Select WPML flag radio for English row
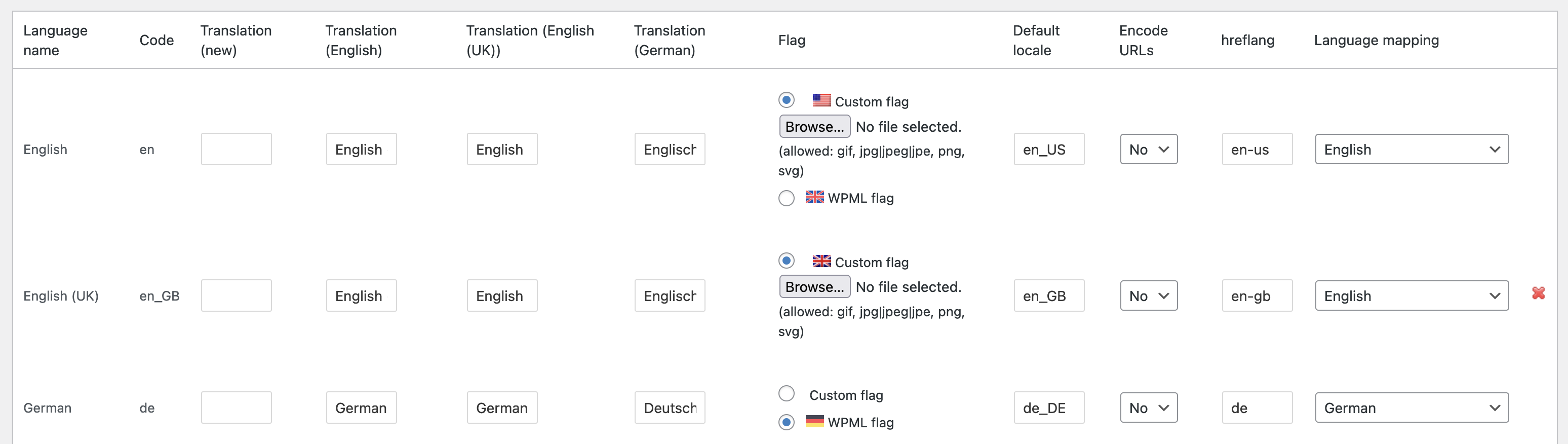1568x444 pixels. pos(786,198)
